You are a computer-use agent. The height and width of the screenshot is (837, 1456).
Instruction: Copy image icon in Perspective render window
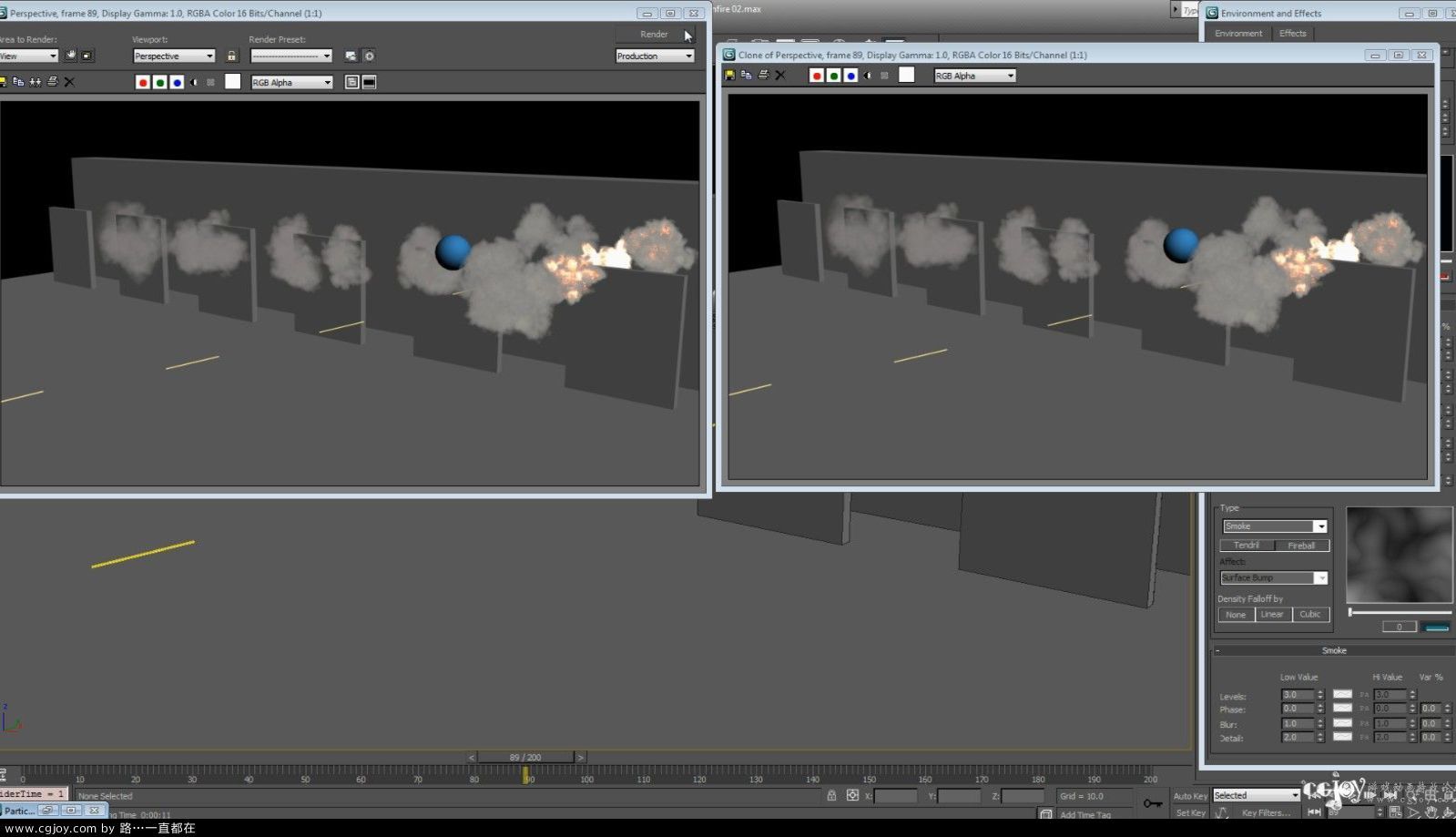(x=18, y=82)
